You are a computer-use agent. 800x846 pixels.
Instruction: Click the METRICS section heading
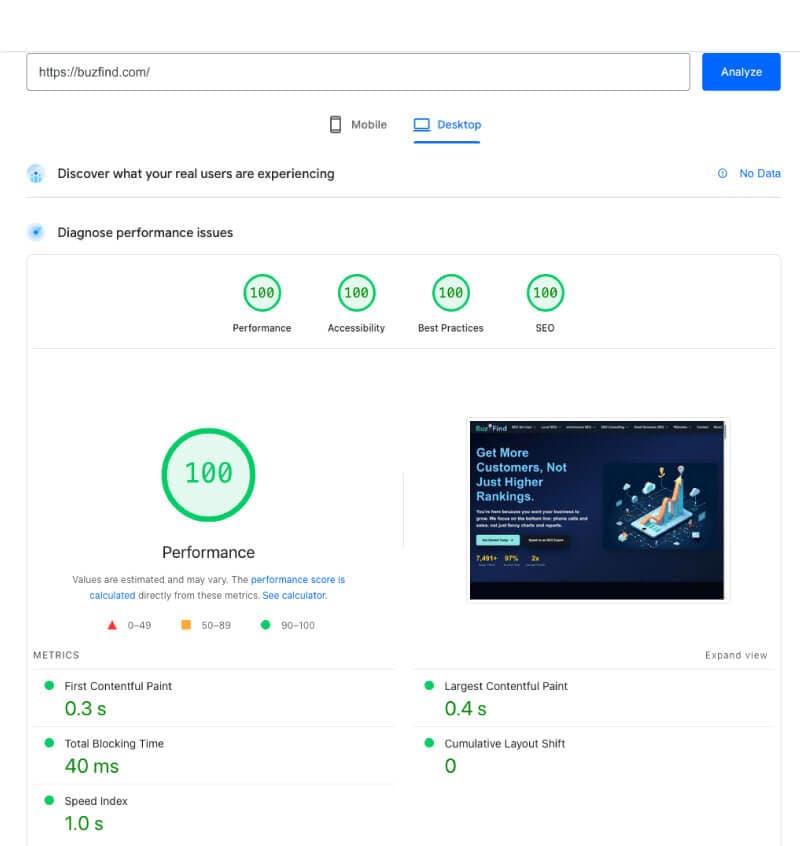click(x=56, y=655)
